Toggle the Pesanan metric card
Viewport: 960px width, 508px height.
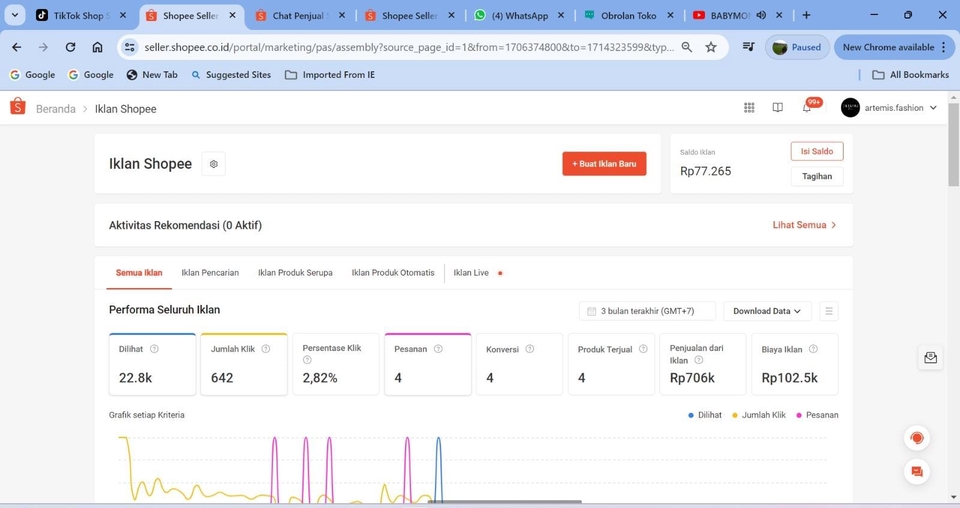[x=427, y=364]
